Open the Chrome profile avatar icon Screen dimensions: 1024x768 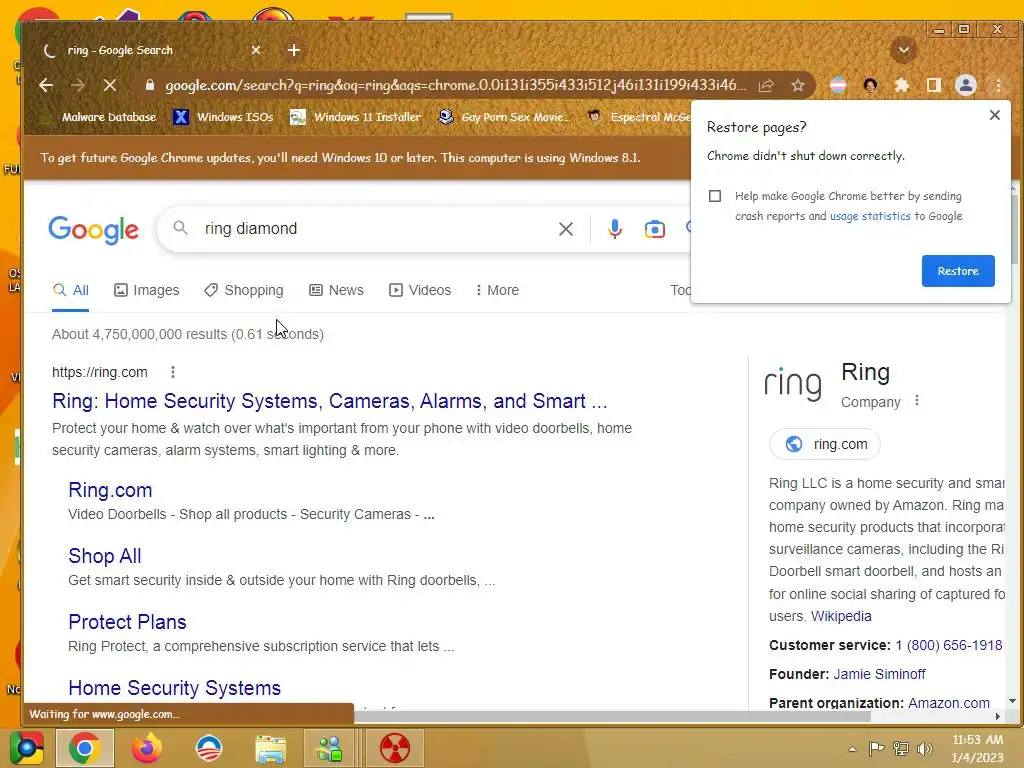coord(965,86)
